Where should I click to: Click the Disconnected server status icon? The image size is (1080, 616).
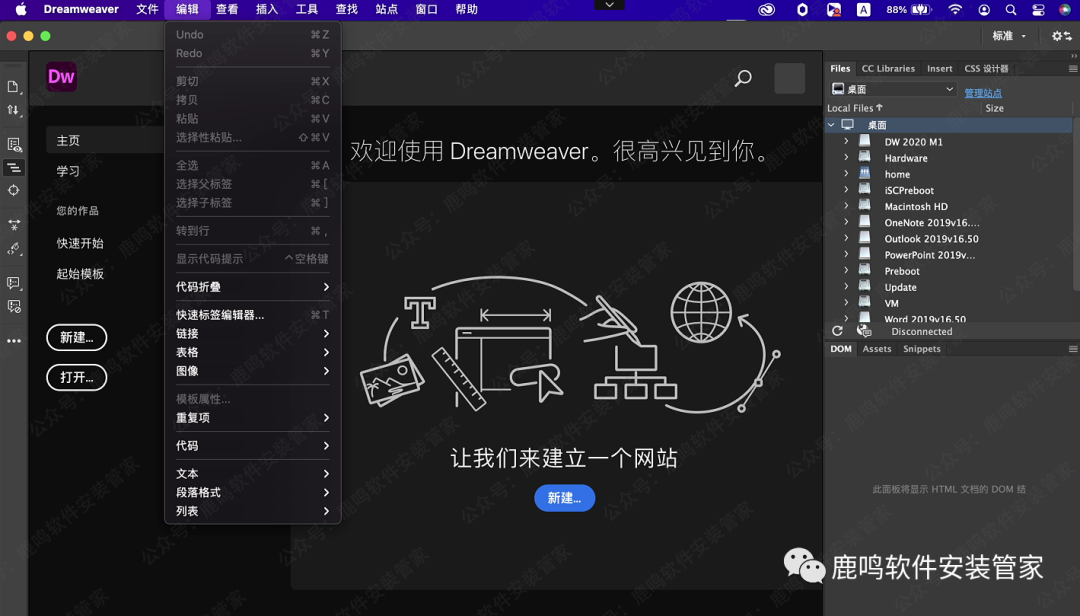tap(862, 331)
